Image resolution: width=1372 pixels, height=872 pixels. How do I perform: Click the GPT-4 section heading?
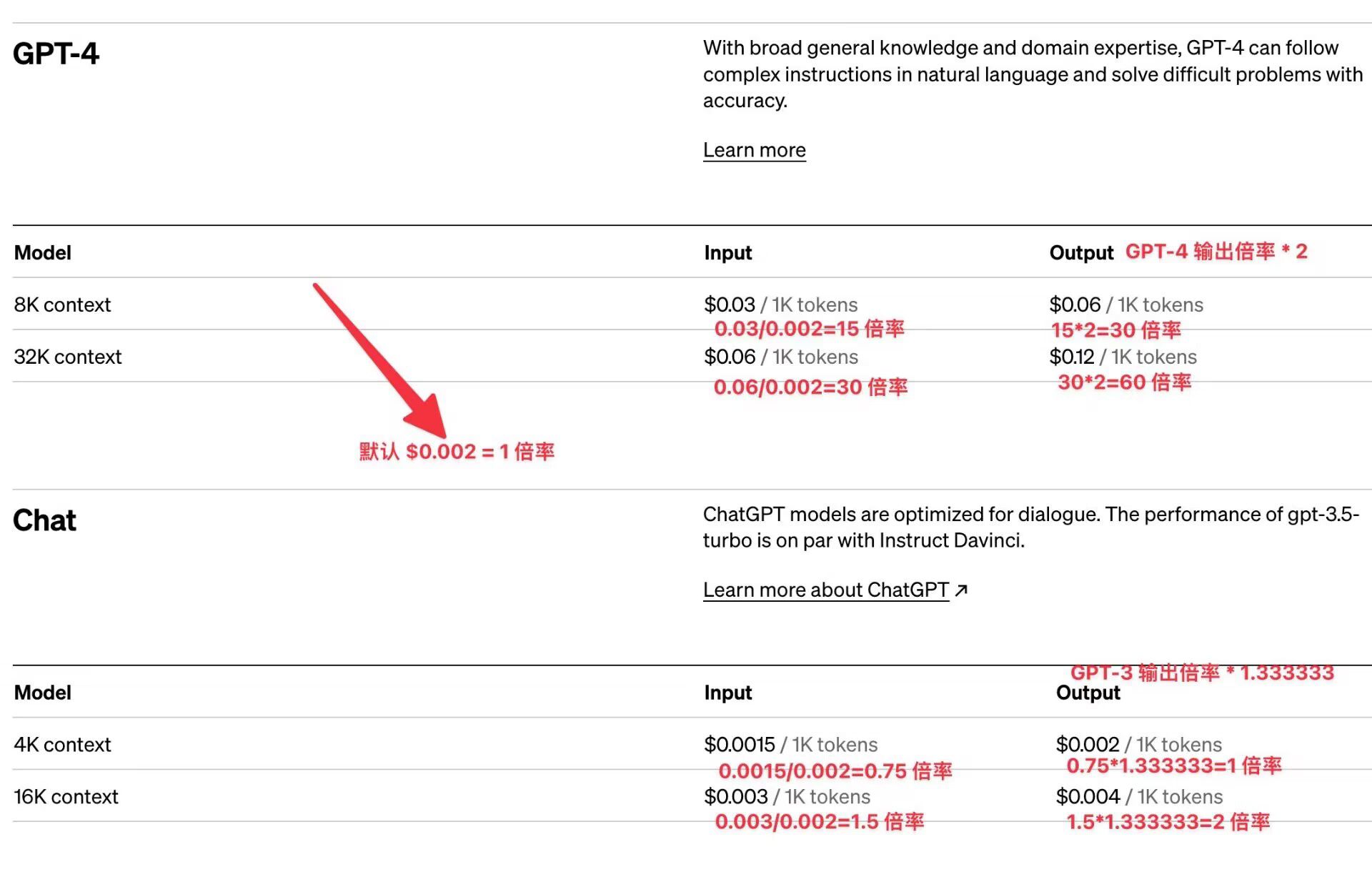56,54
